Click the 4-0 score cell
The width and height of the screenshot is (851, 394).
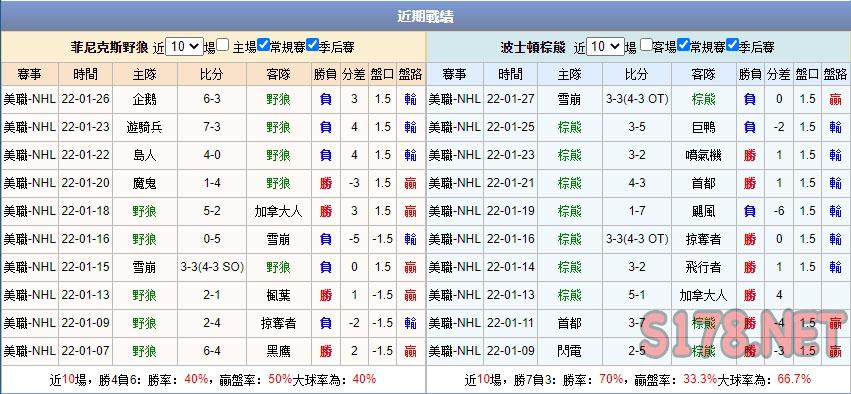click(212, 155)
